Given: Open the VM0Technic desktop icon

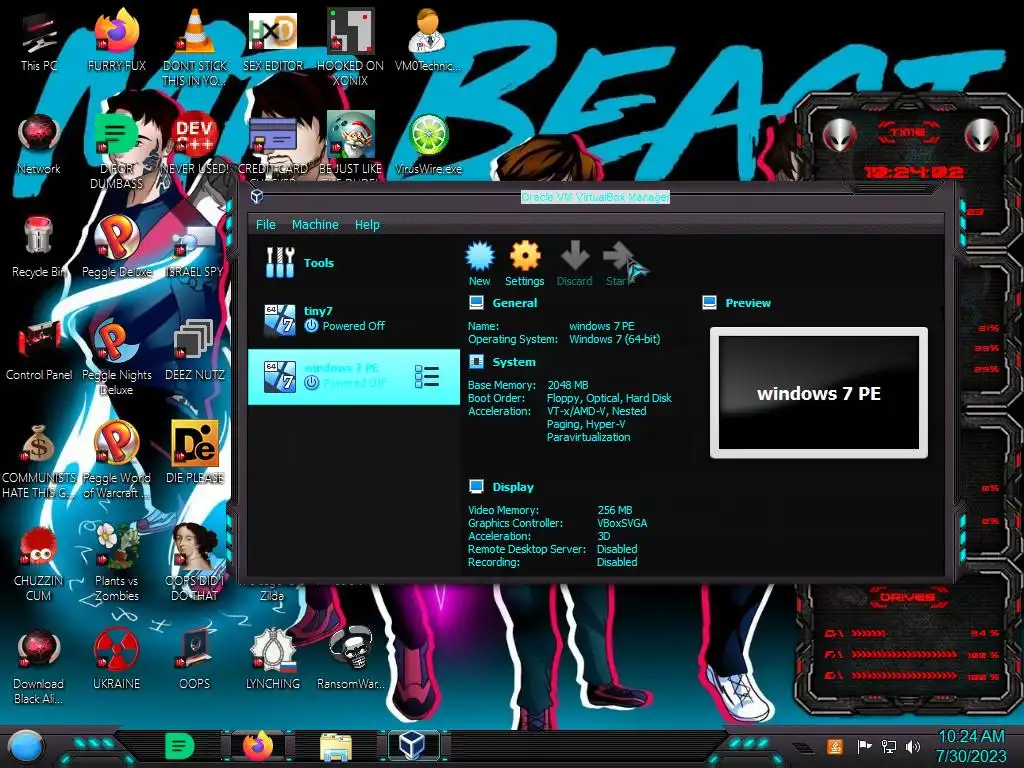Looking at the screenshot, I should point(428,40).
